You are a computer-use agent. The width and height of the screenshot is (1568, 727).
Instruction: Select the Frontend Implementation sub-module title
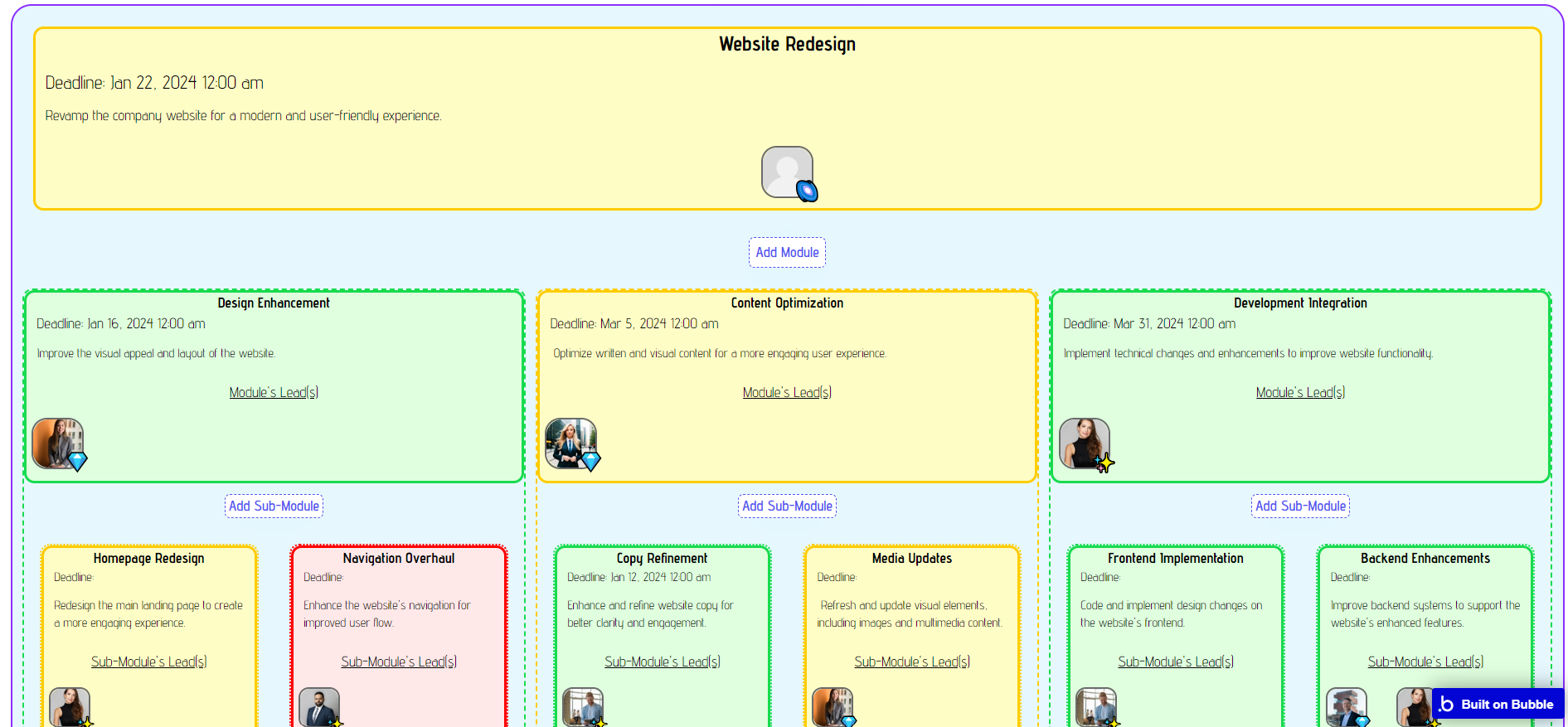point(1176,559)
